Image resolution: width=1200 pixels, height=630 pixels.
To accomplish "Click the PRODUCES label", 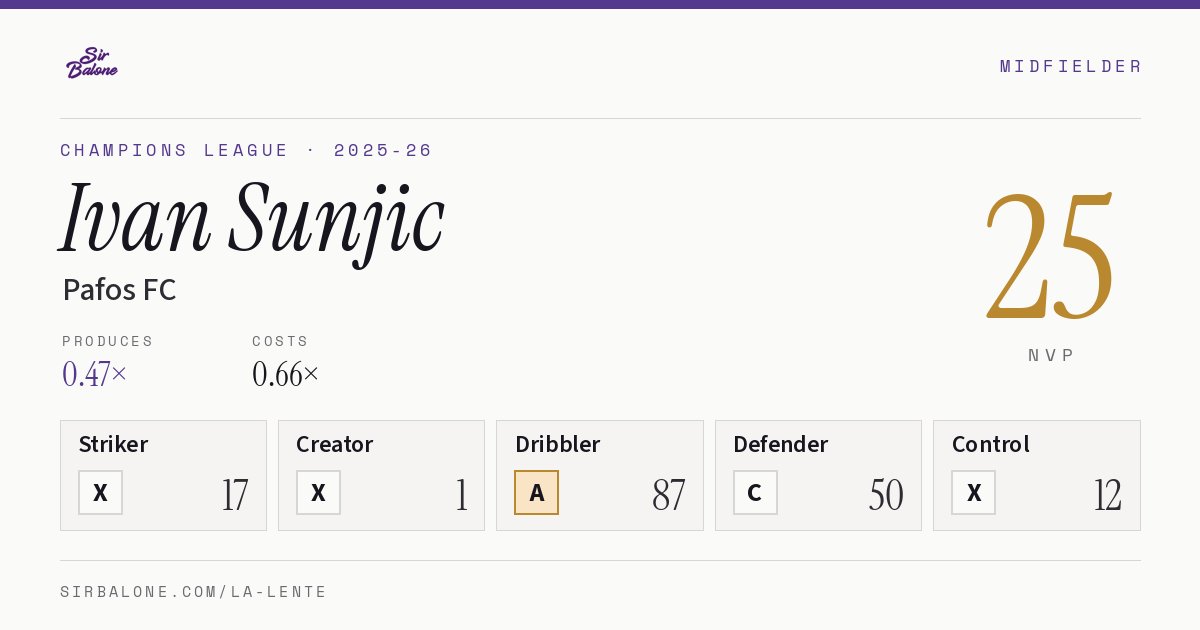I will tap(108, 341).
